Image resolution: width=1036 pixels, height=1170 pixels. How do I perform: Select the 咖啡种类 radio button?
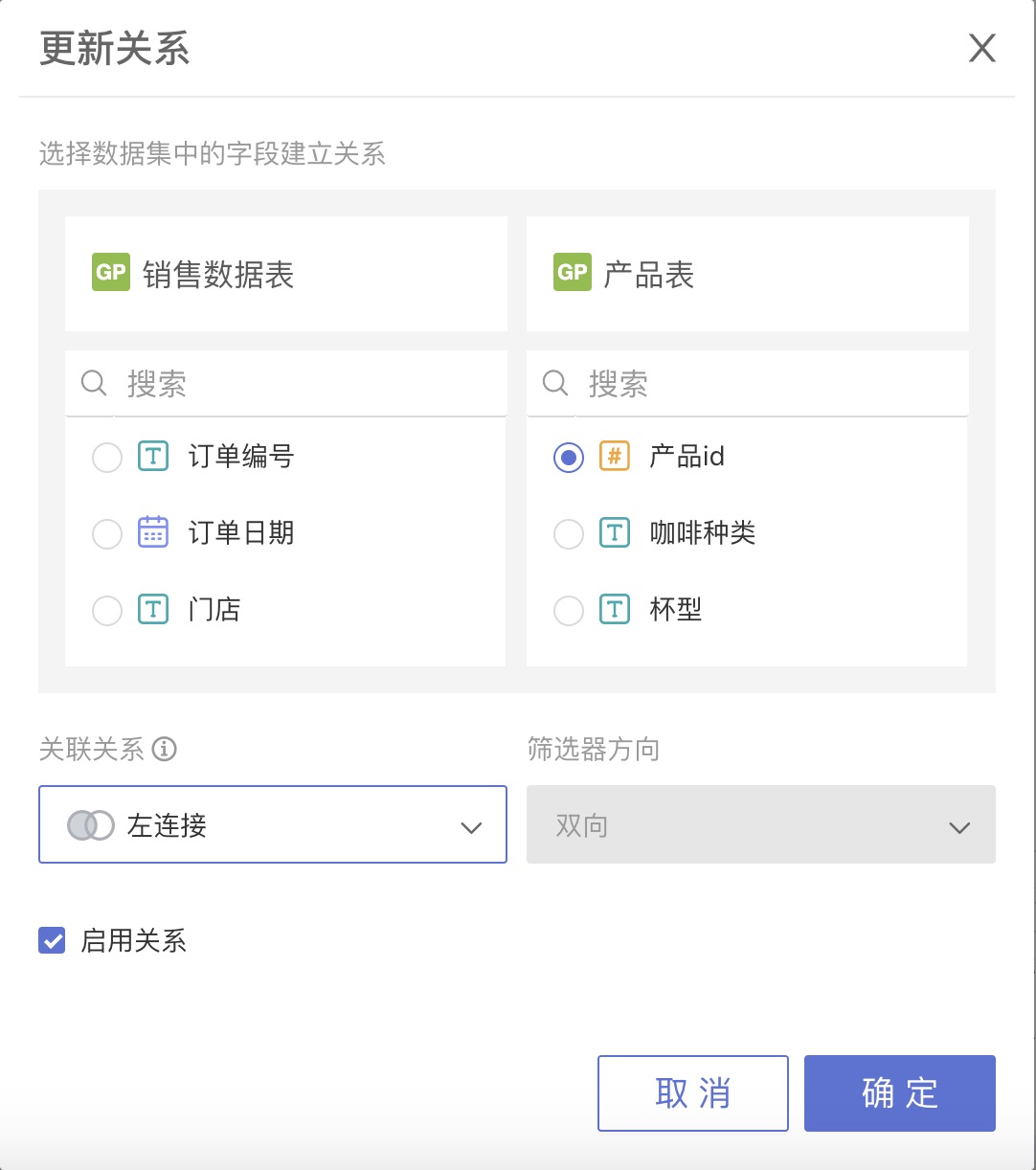point(569,533)
